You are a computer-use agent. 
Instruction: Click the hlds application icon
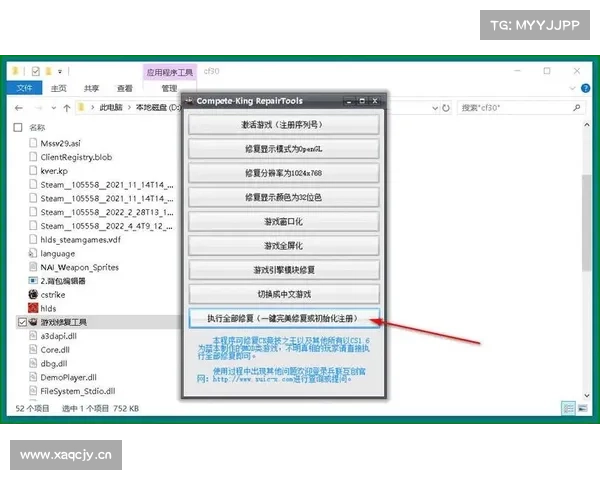coord(33,309)
